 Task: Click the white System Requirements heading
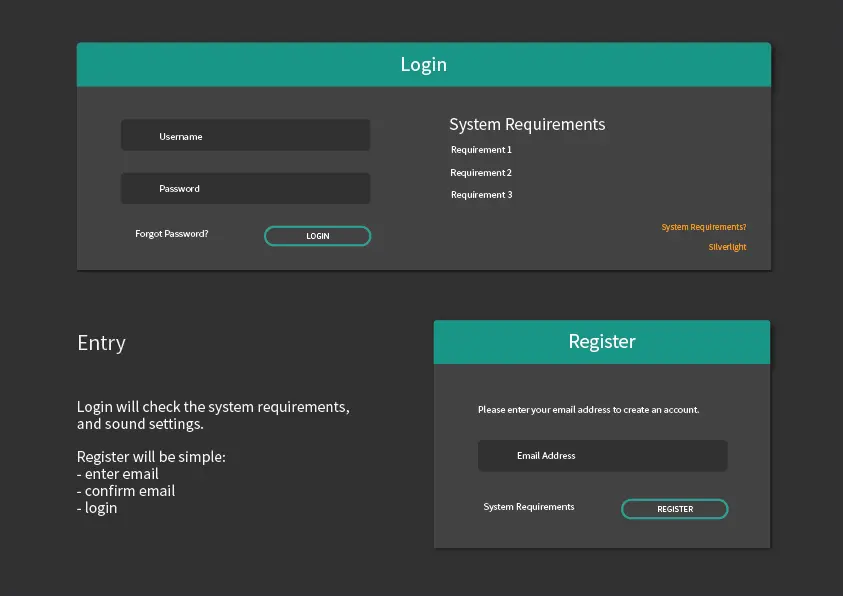tap(527, 124)
